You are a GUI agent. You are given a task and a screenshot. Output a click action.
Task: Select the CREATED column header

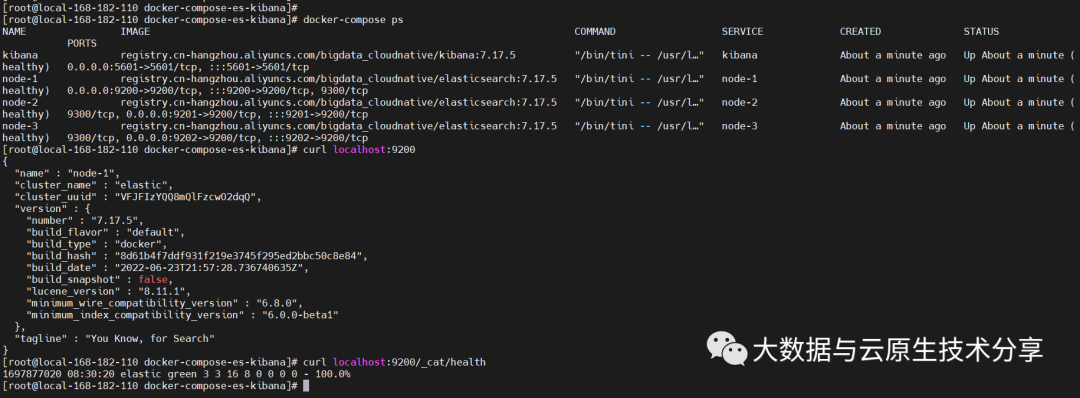[x=860, y=32]
